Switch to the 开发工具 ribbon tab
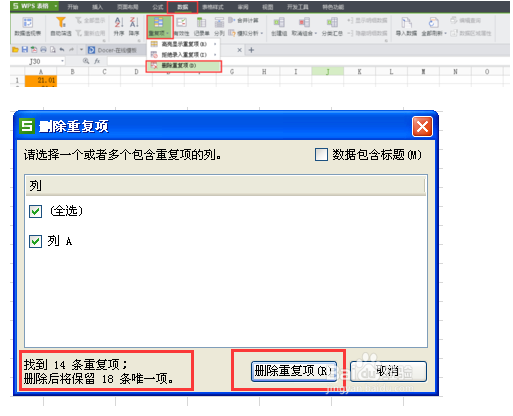Image resolution: width=513 pixels, height=416 pixels. 298,7
